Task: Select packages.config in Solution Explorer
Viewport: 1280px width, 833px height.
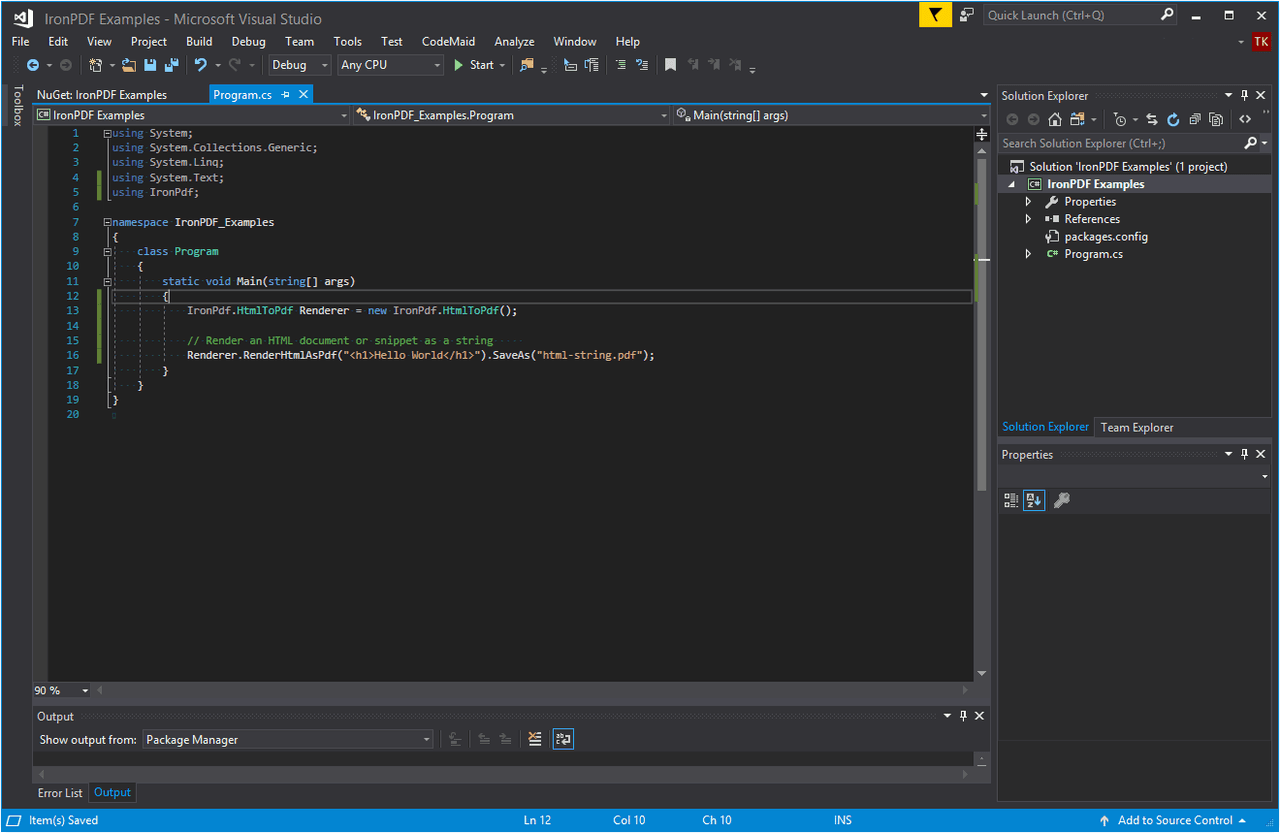Action: 1106,237
